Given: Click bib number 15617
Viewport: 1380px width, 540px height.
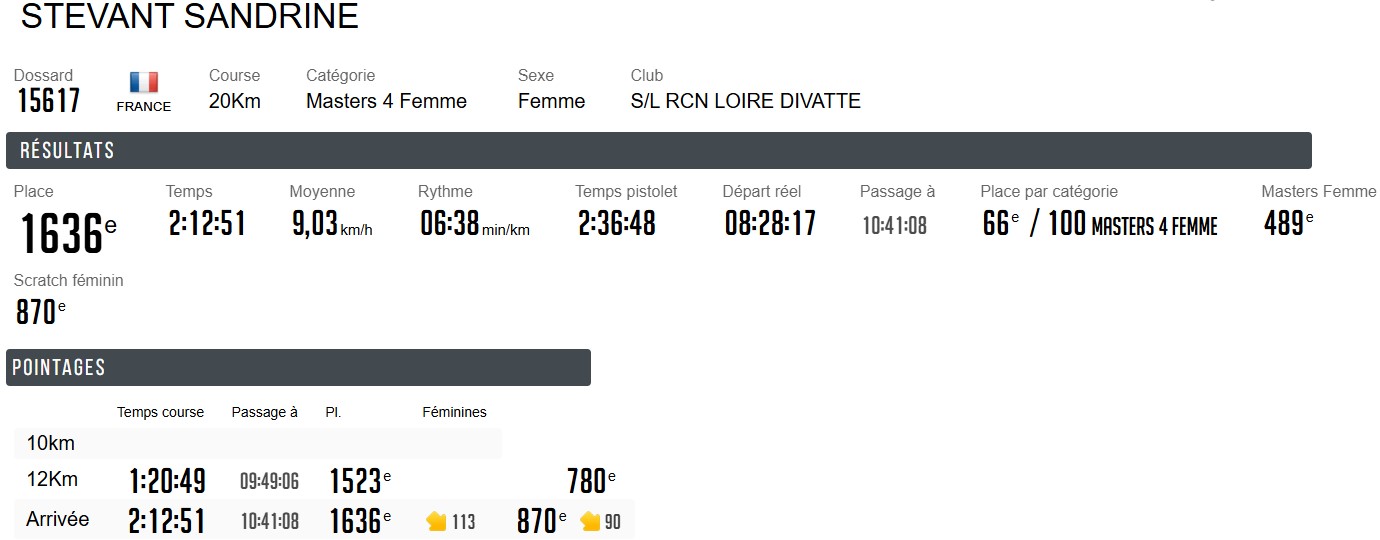Looking at the screenshot, I should (49, 101).
